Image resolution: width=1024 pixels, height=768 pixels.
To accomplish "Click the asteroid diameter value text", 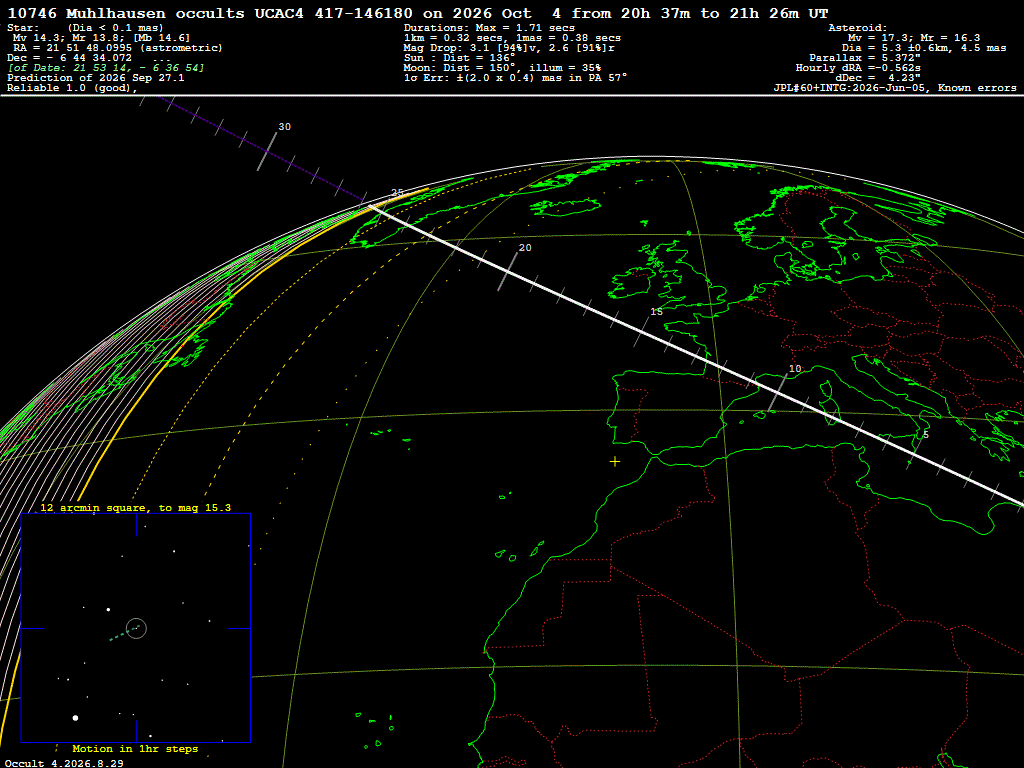I will point(923,48).
